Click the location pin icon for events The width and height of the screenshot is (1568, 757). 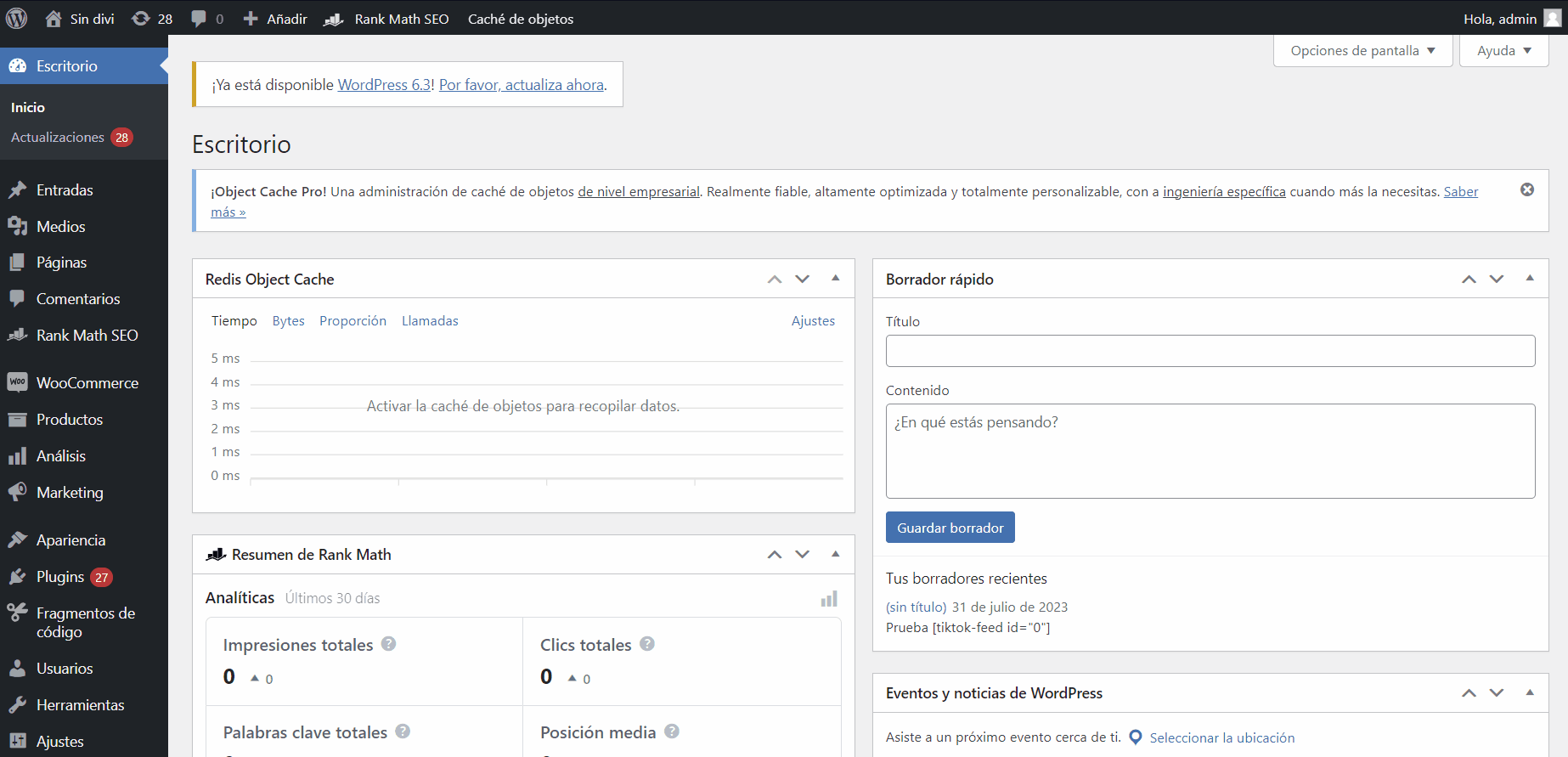coord(1135,737)
